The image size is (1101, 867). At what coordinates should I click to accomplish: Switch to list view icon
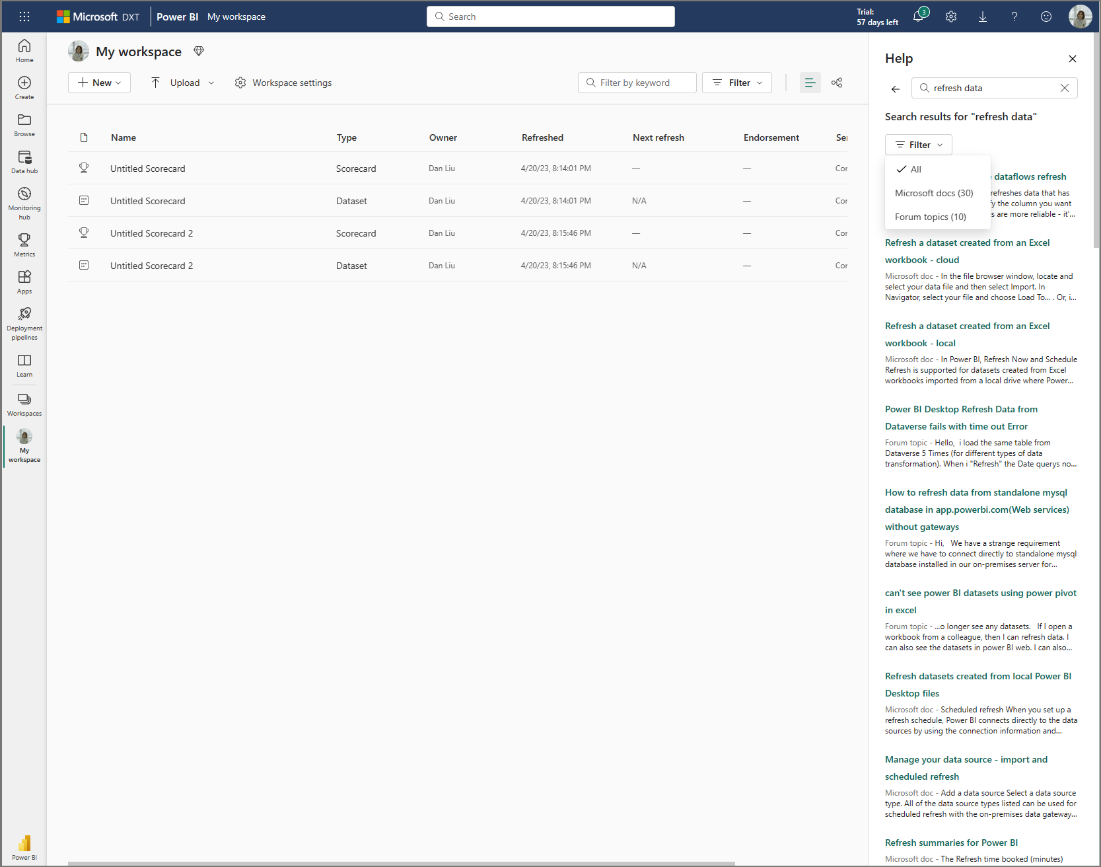click(810, 83)
